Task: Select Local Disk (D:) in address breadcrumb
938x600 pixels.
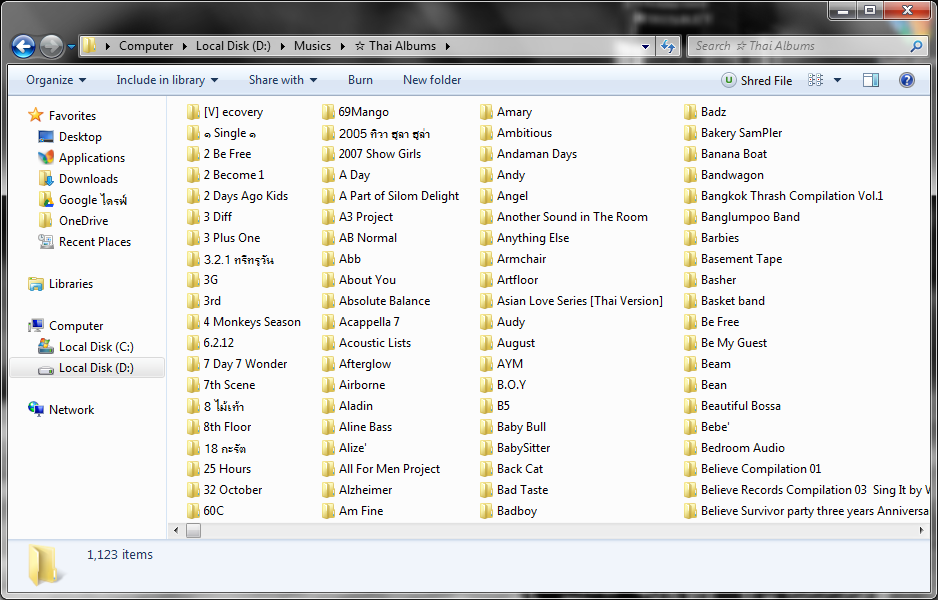Action: pos(233,46)
